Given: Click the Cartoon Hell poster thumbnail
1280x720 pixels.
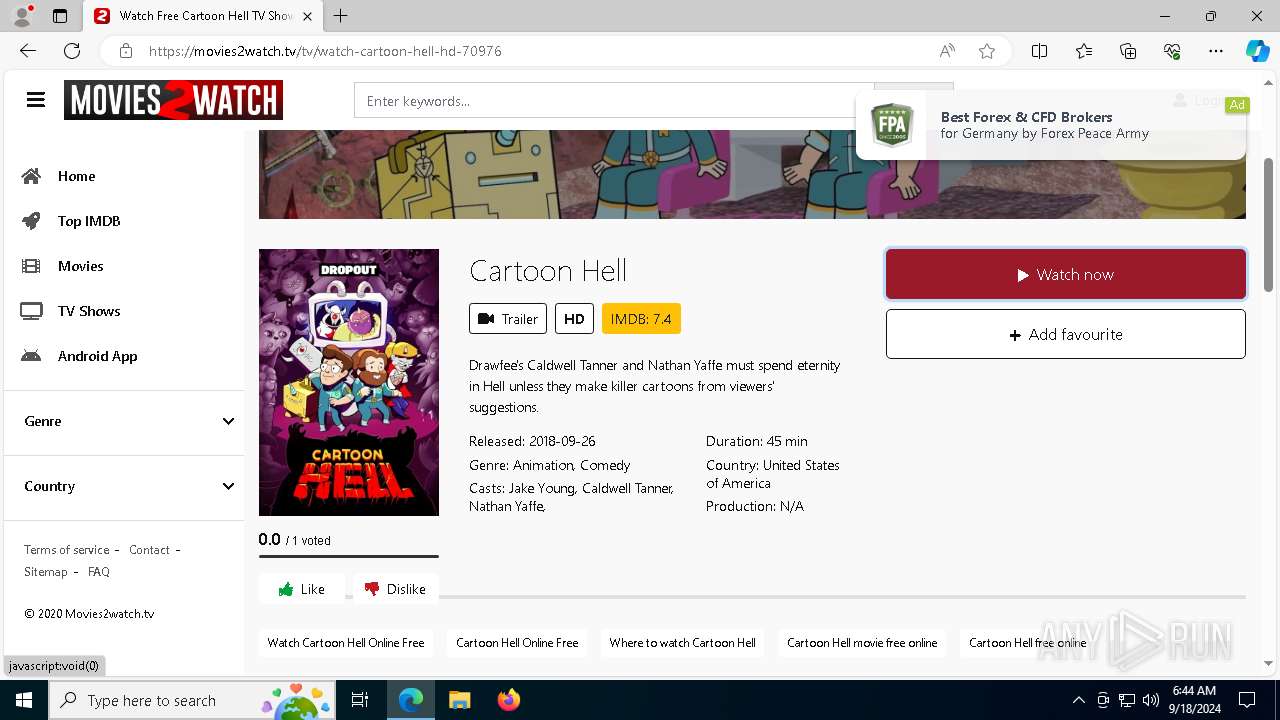Looking at the screenshot, I should click(x=349, y=382).
